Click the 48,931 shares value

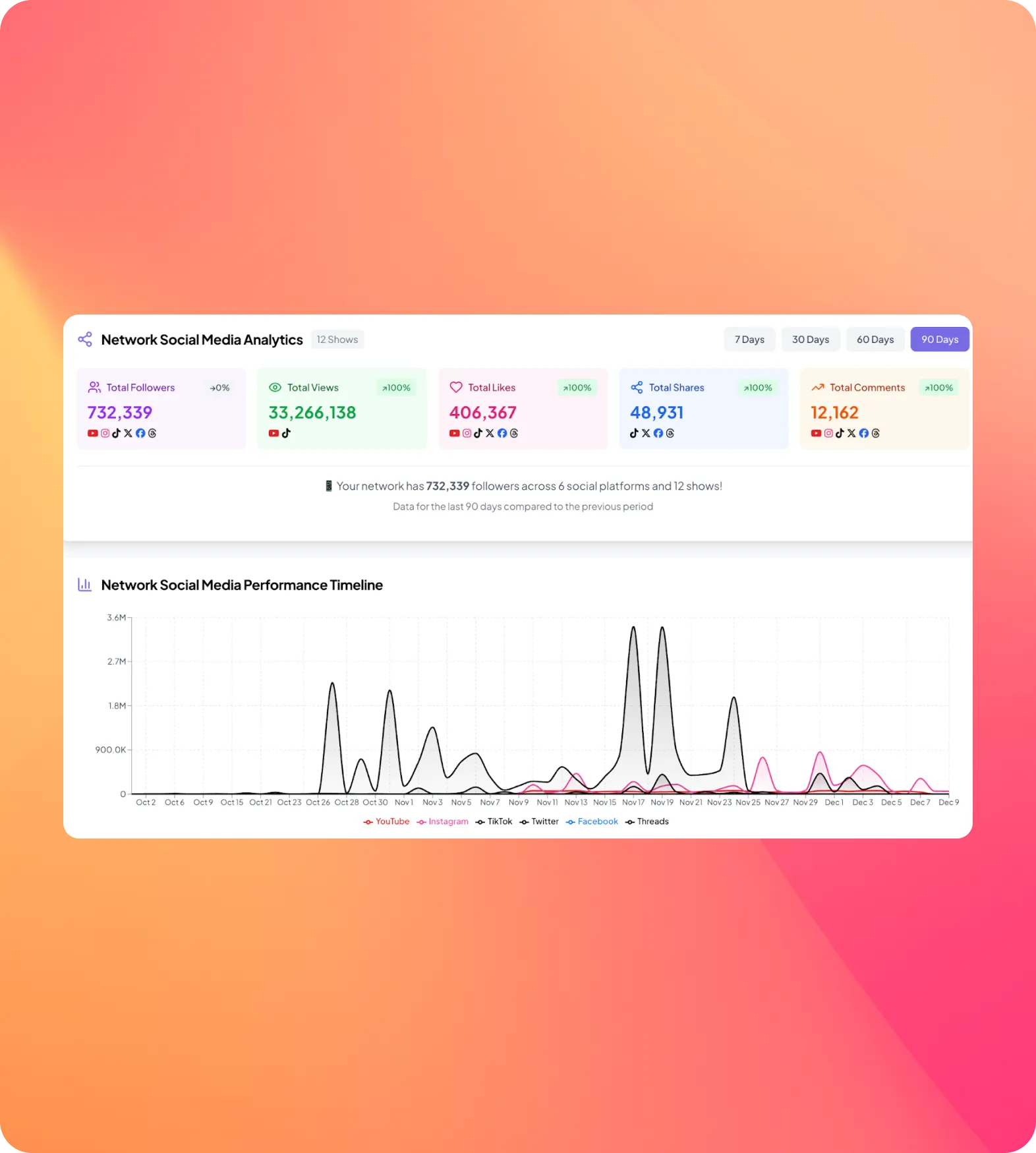(657, 413)
